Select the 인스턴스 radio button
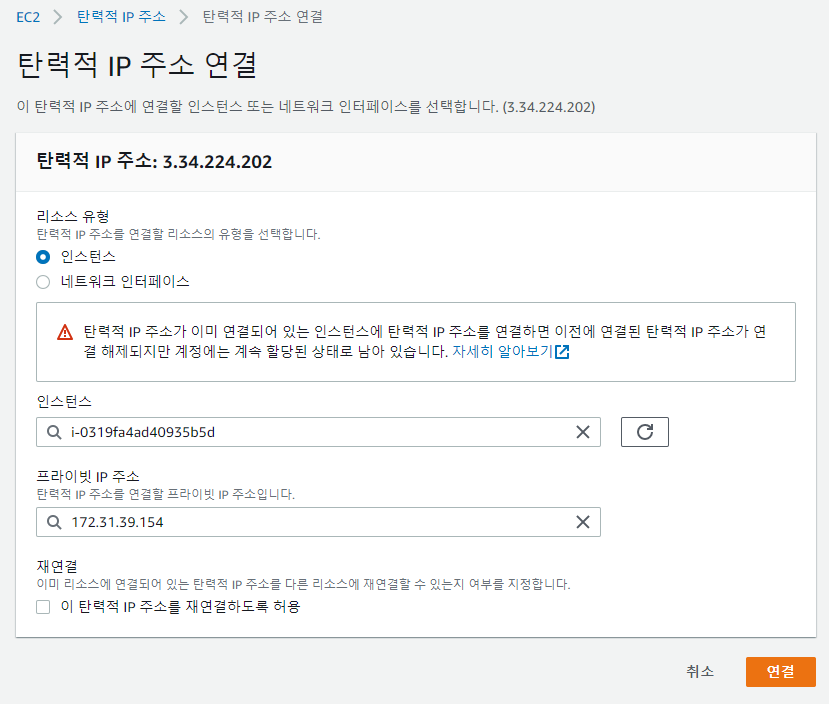The image size is (829, 704). (x=43, y=257)
